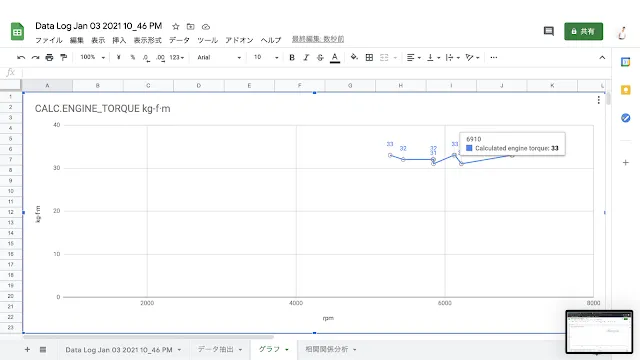Star the Data Log document
The height and width of the screenshot is (360, 640).
click(176, 27)
